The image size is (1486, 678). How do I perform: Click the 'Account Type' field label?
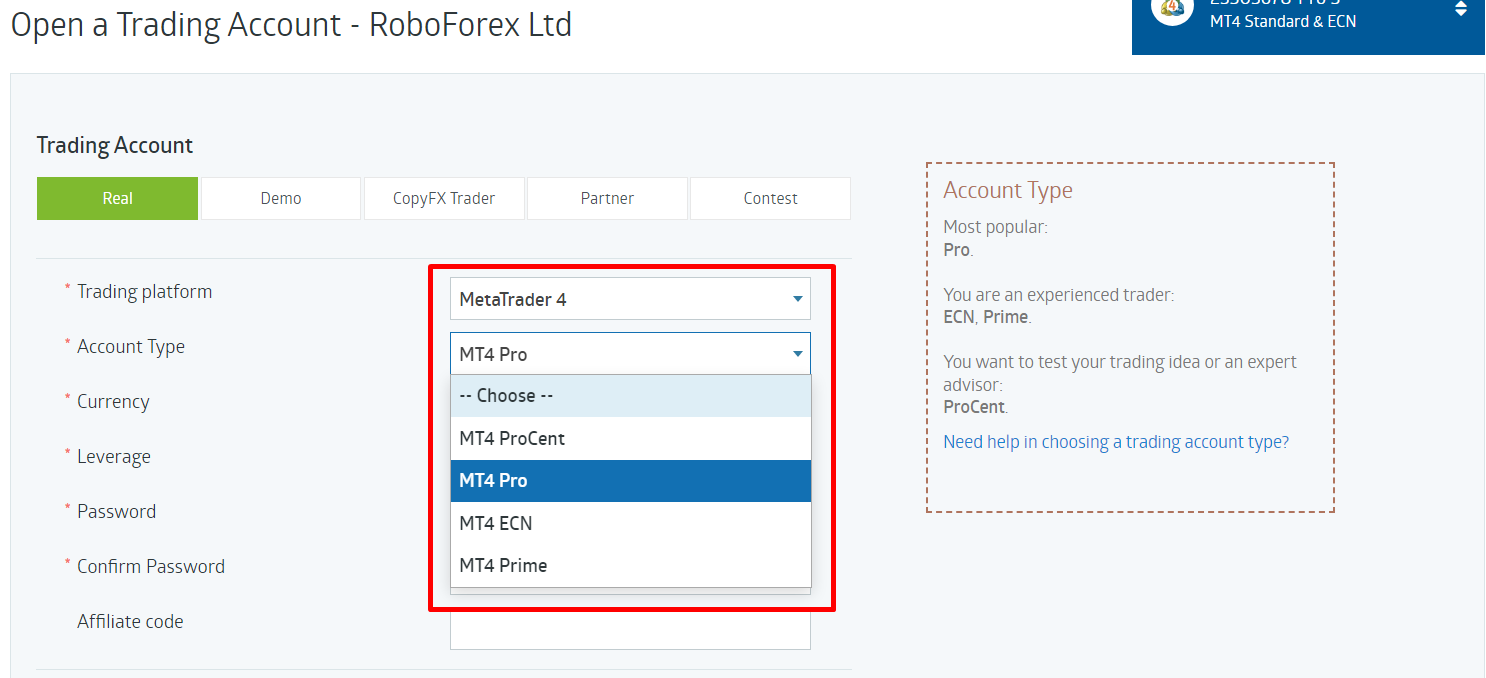[131, 347]
